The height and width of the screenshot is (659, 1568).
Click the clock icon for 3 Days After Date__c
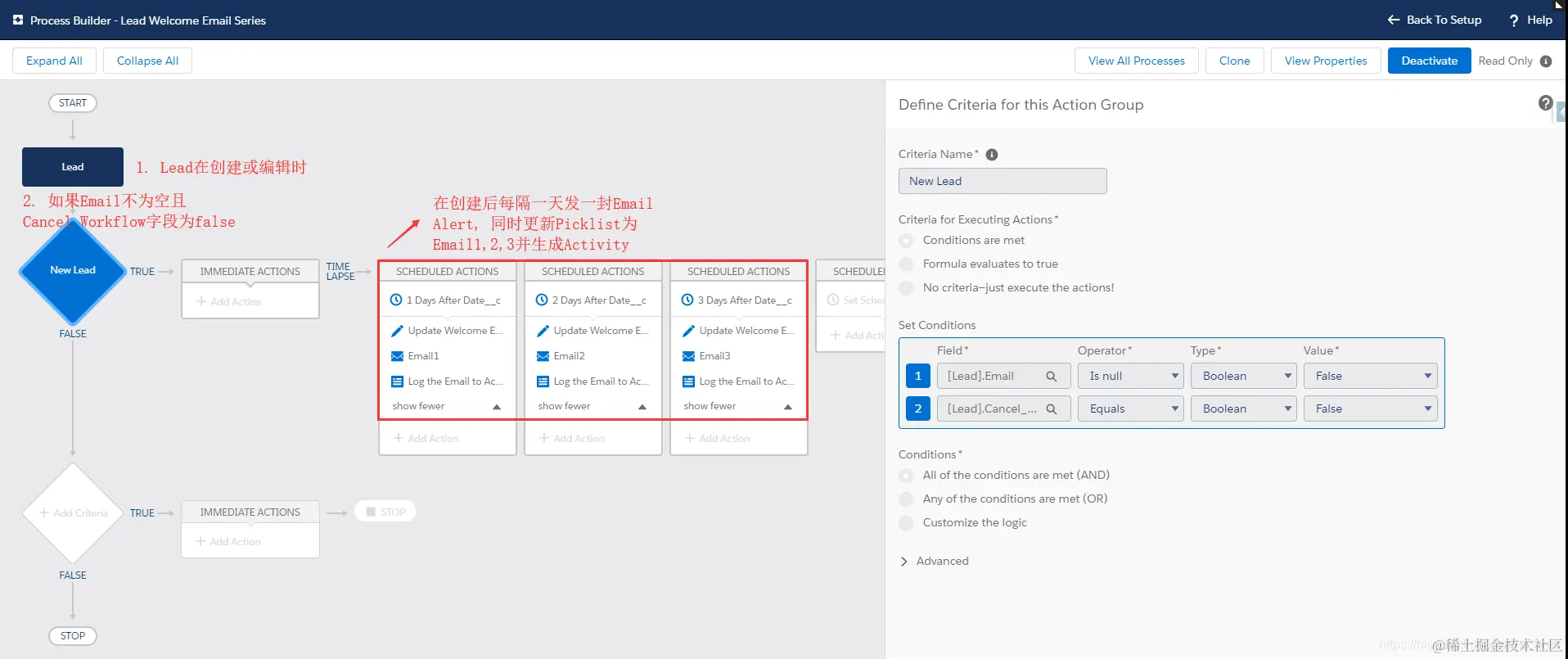click(687, 300)
